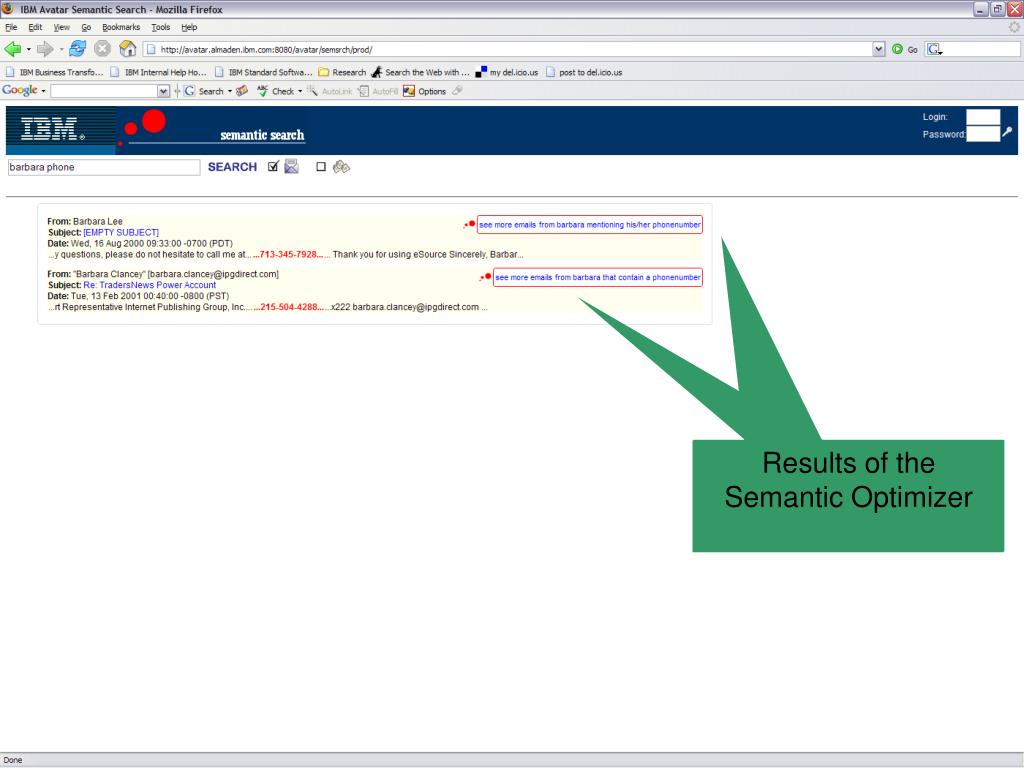Click the Google toolbar logo
Image resolution: width=1024 pixels, height=768 pixels.
(x=20, y=91)
